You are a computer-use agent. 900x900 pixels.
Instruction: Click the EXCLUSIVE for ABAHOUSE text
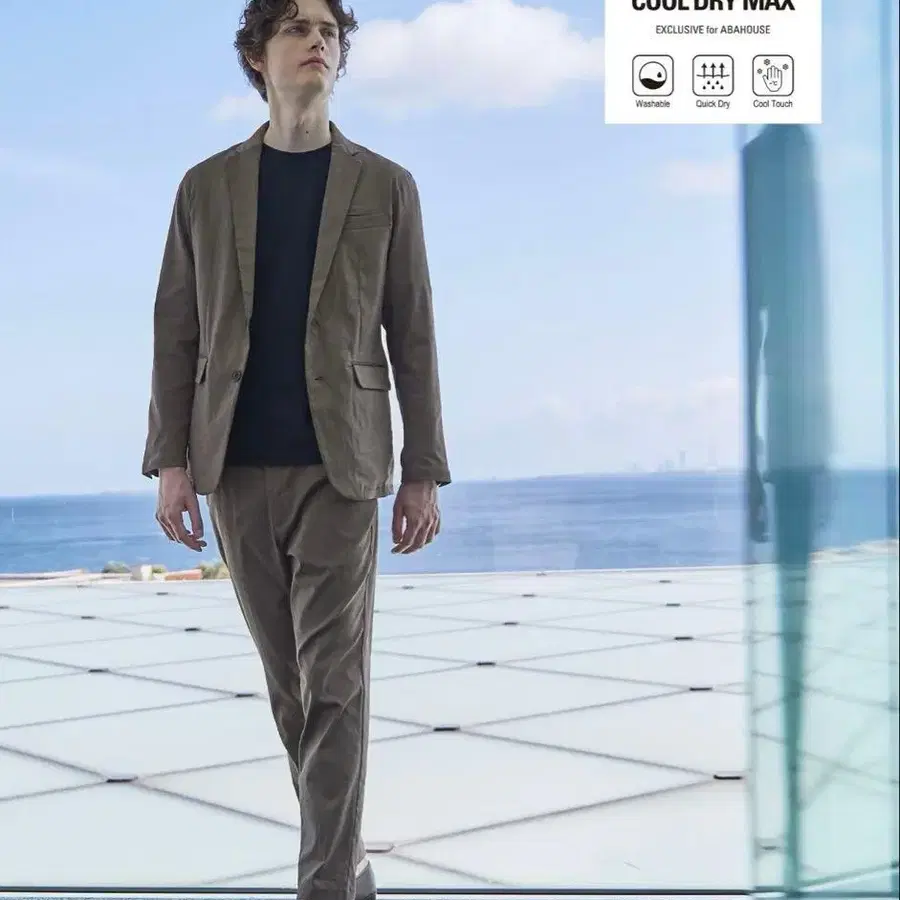point(712,30)
